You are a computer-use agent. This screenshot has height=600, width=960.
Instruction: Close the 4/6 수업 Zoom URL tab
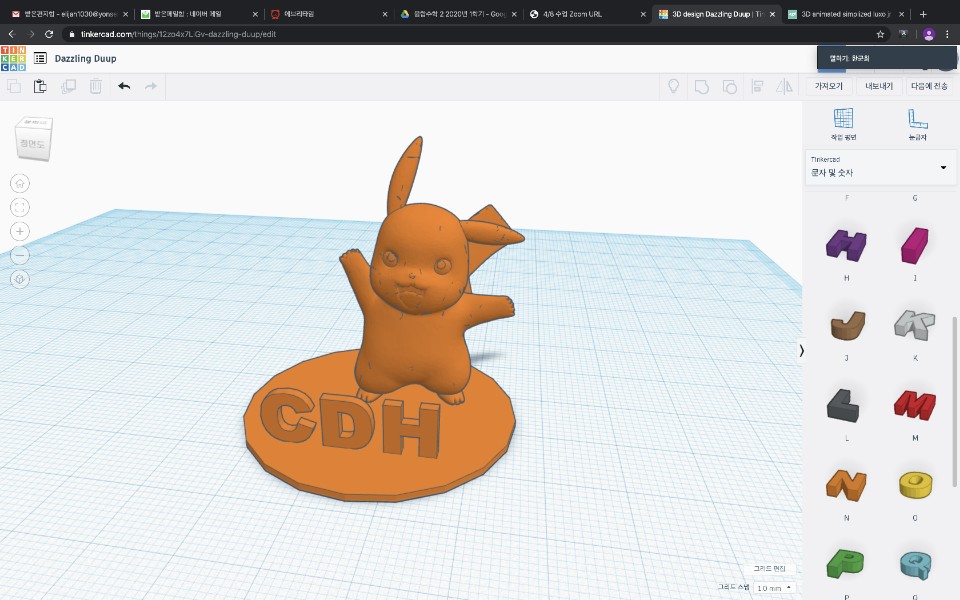pyautogui.click(x=643, y=14)
